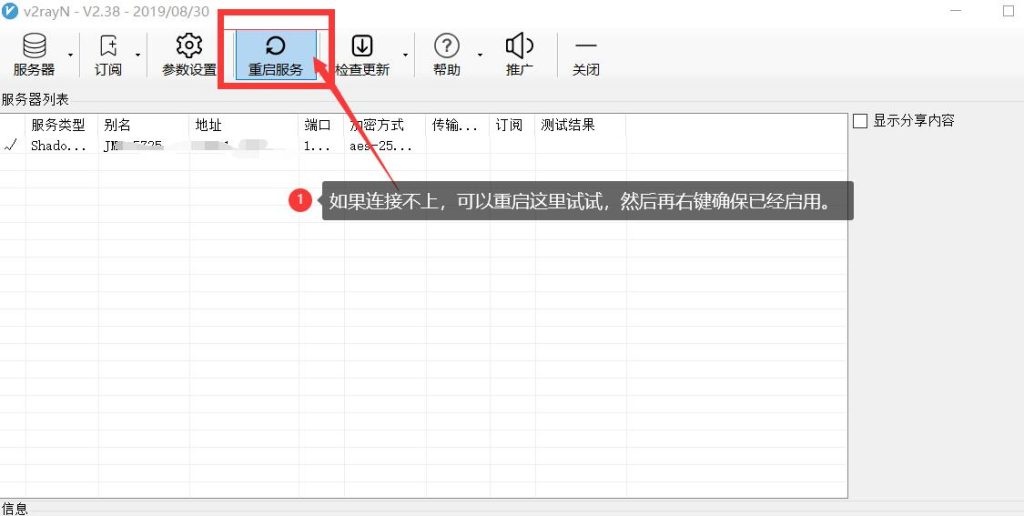This screenshot has height=516, width=1024.
Task: Sort by 地址 column header
Action: tap(244, 125)
